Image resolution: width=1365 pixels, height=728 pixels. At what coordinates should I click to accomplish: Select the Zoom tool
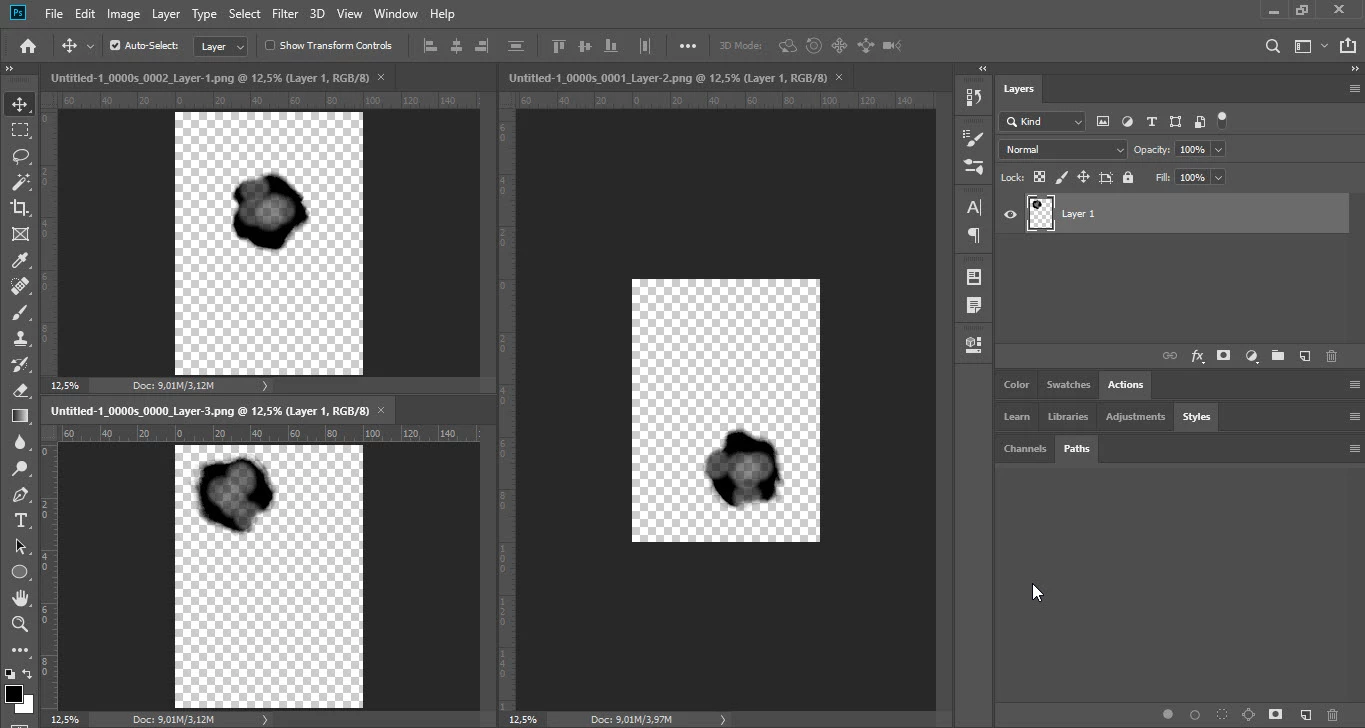click(x=20, y=624)
